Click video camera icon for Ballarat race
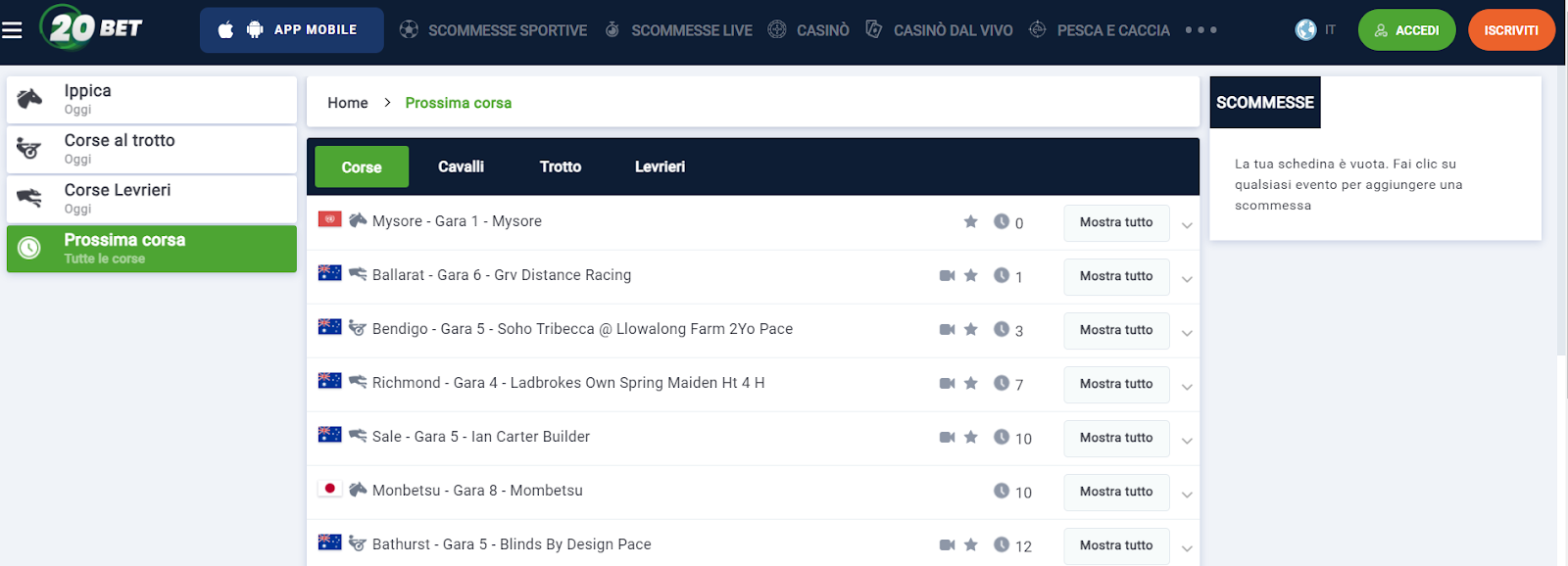Viewport: 1568px width, 566px height. pos(947,276)
